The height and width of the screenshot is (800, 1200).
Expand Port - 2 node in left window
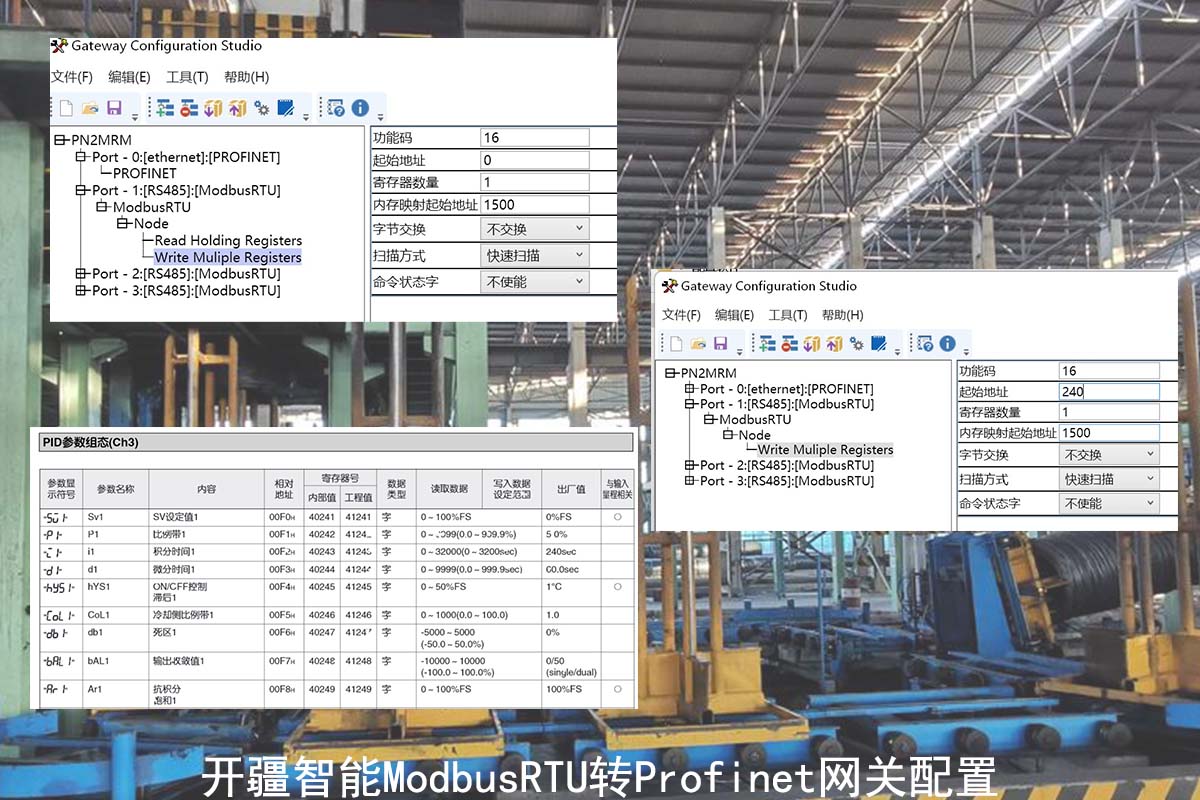click(81, 274)
